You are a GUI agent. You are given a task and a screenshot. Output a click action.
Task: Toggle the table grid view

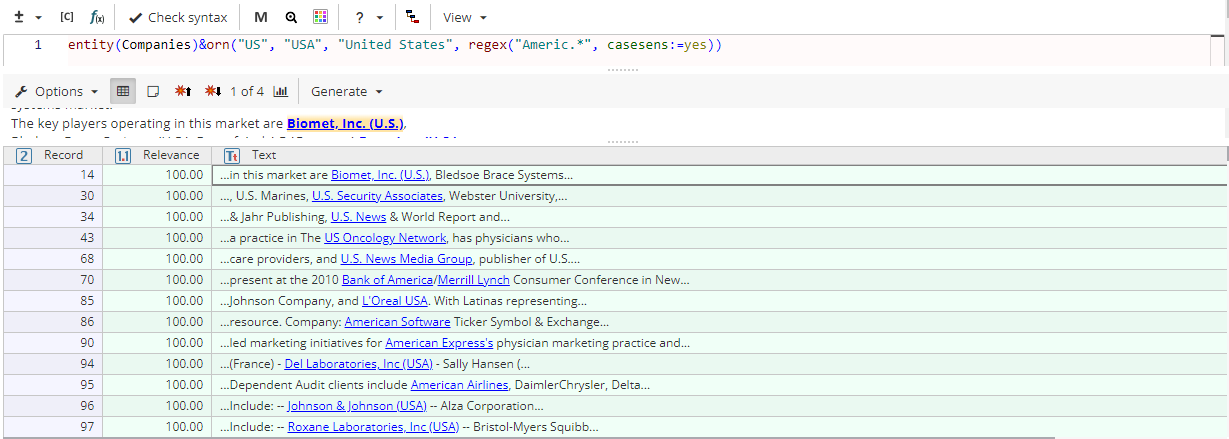pyautogui.click(x=123, y=91)
